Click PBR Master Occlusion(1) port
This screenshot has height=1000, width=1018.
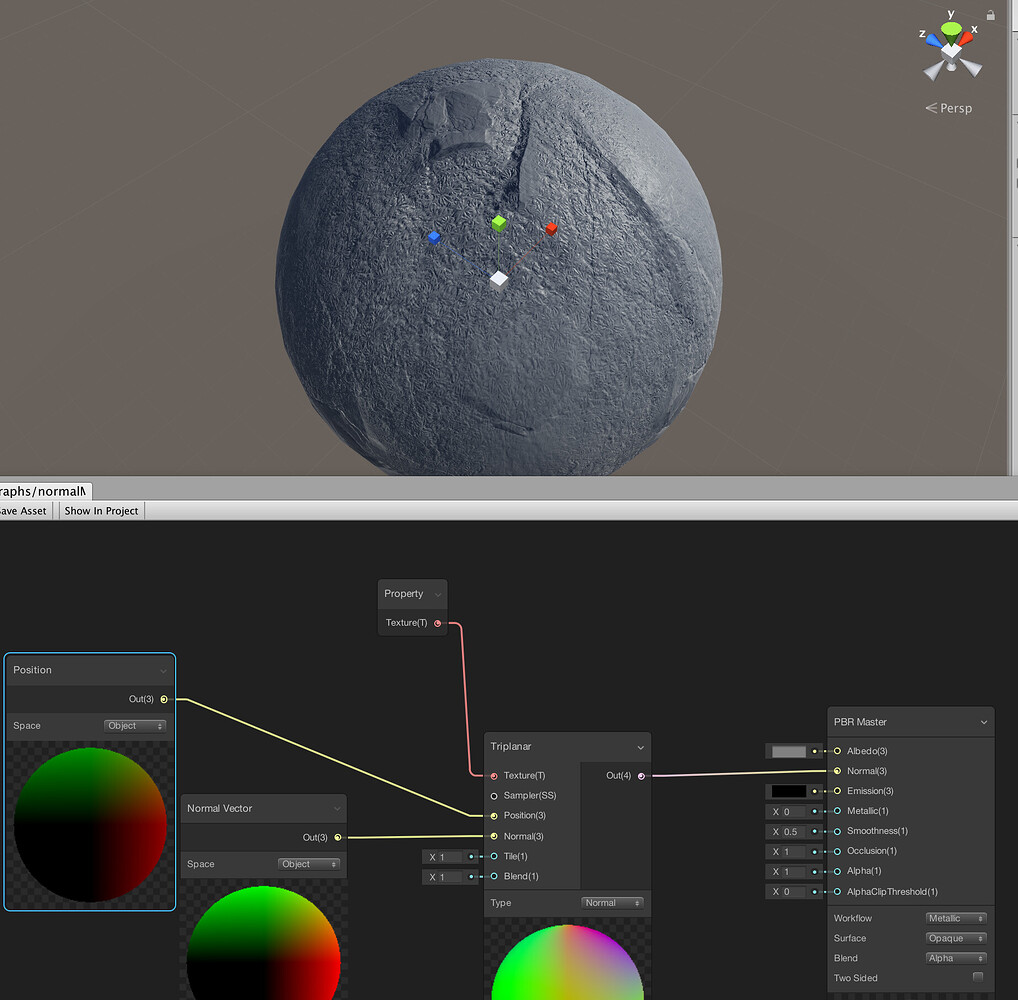[x=838, y=851]
